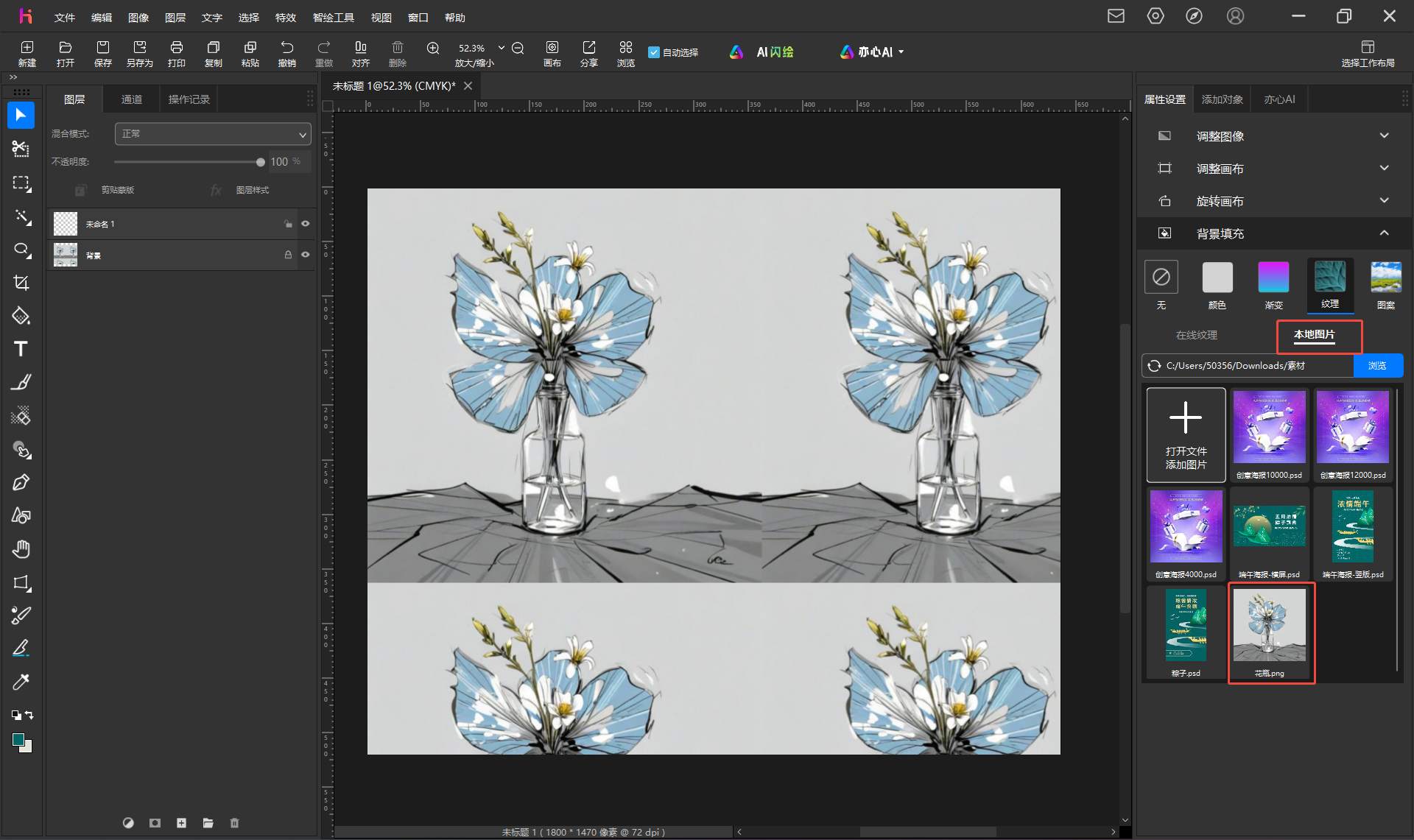Save the document using the Save icon
The width and height of the screenshot is (1414, 840).
click(x=102, y=54)
